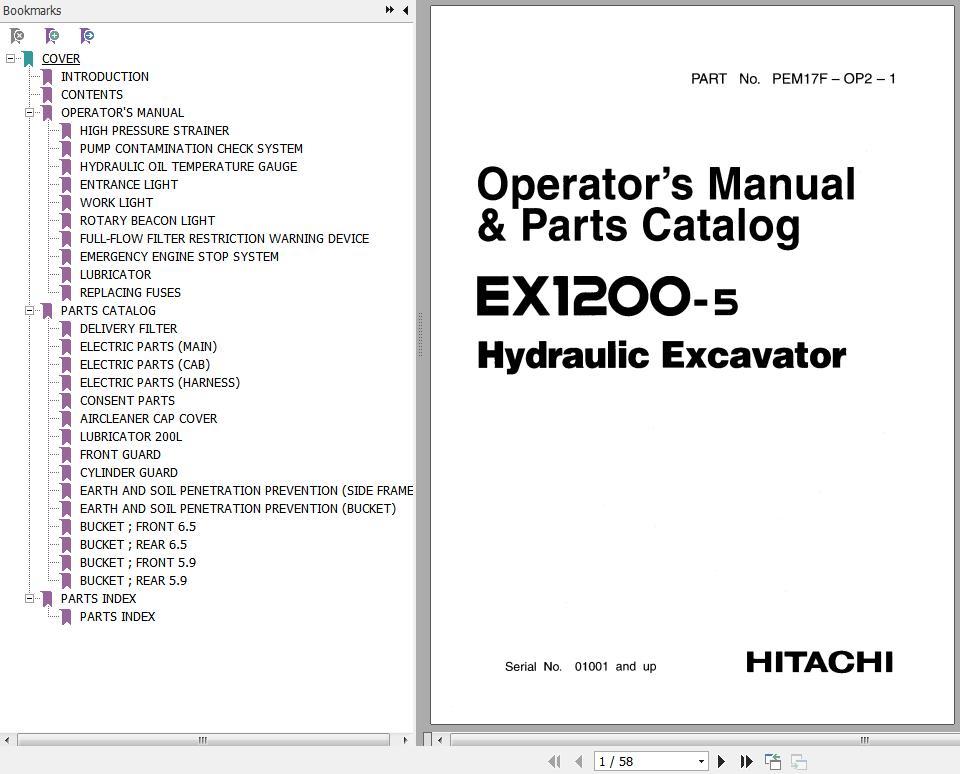Click the HITACHI logo on the page
This screenshot has height=774, width=960.
coord(820,662)
